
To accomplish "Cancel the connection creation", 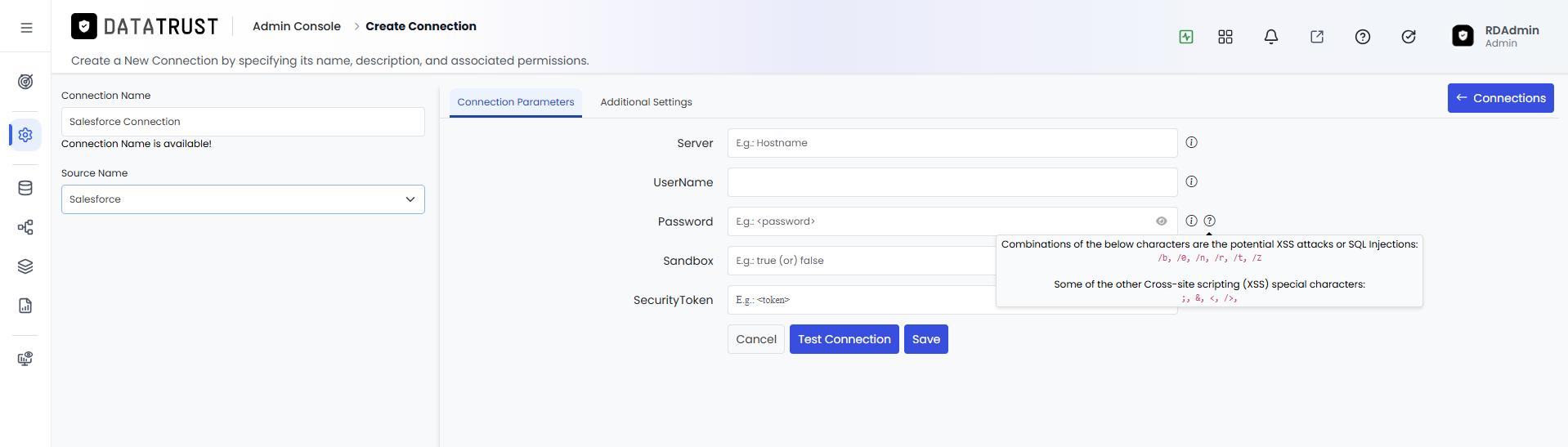I will point(756,339).
